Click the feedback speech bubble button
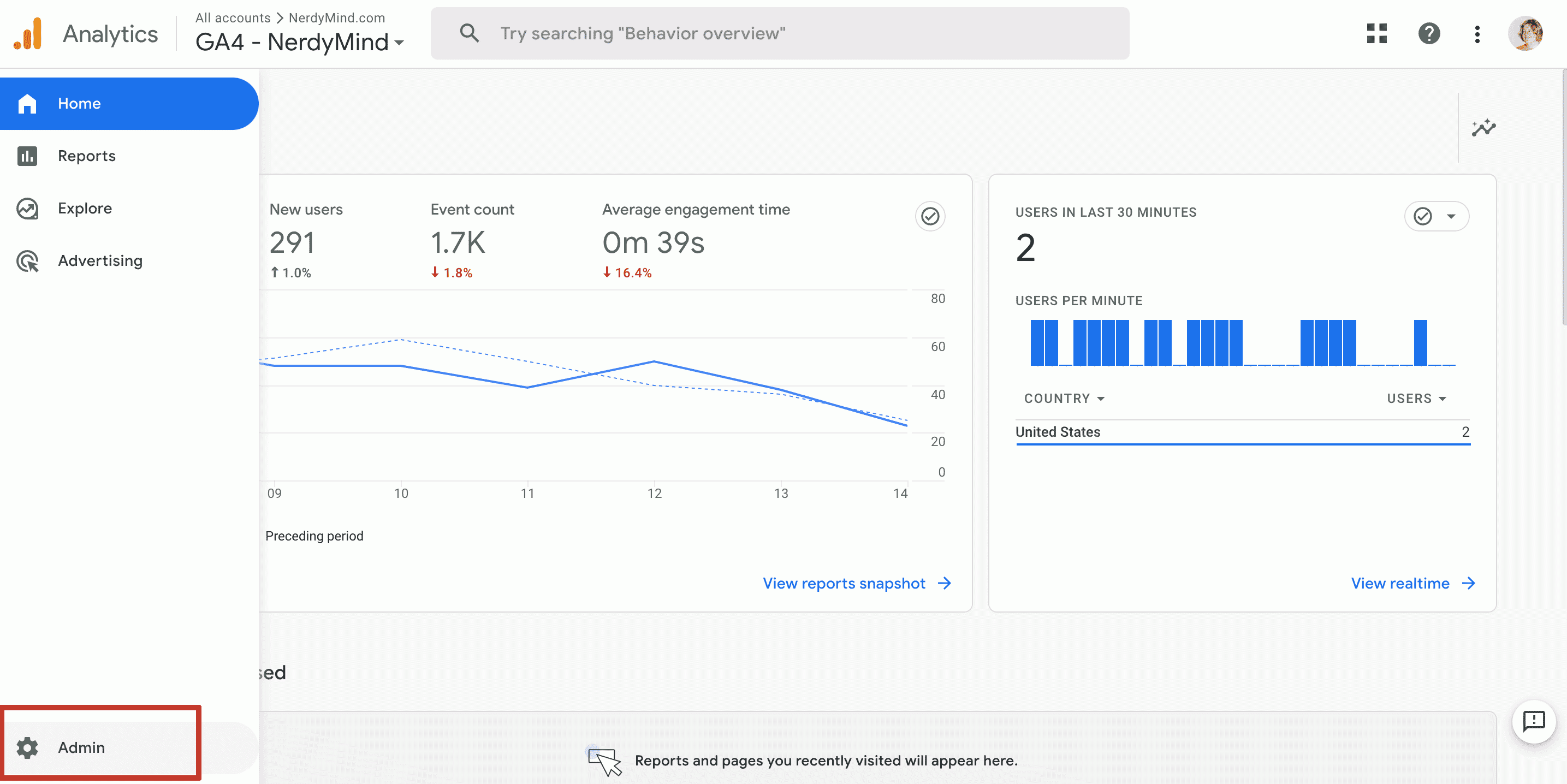This screenshot has height=784, width=1567. 1534,721
